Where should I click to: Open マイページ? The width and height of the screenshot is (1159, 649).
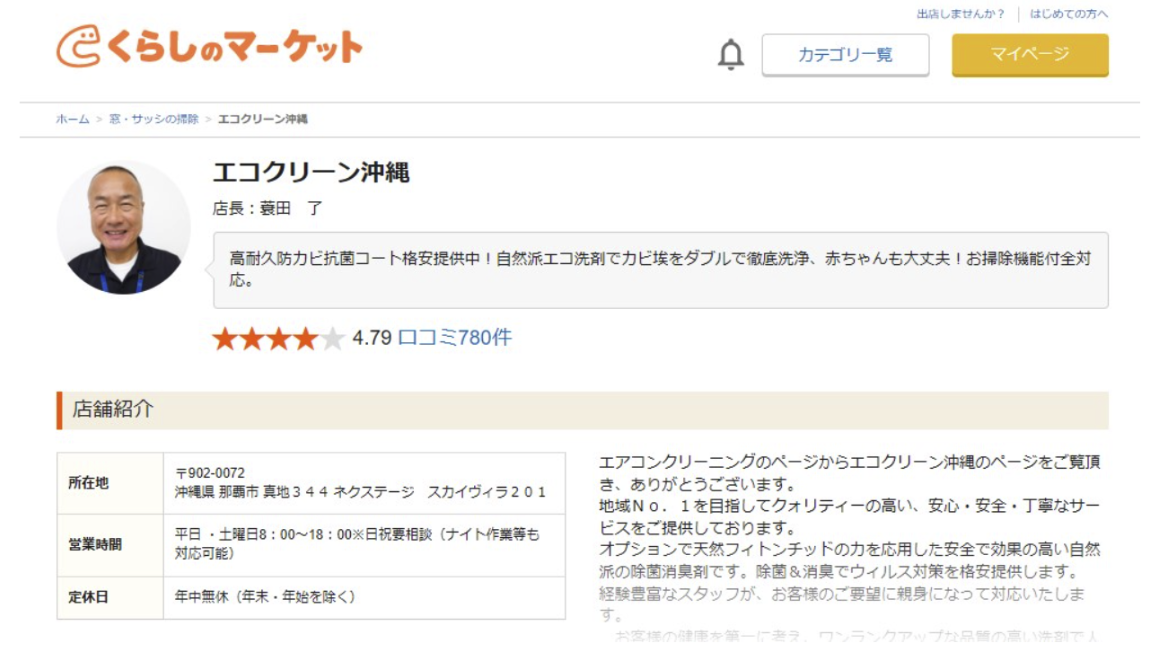pos(1030,55)
